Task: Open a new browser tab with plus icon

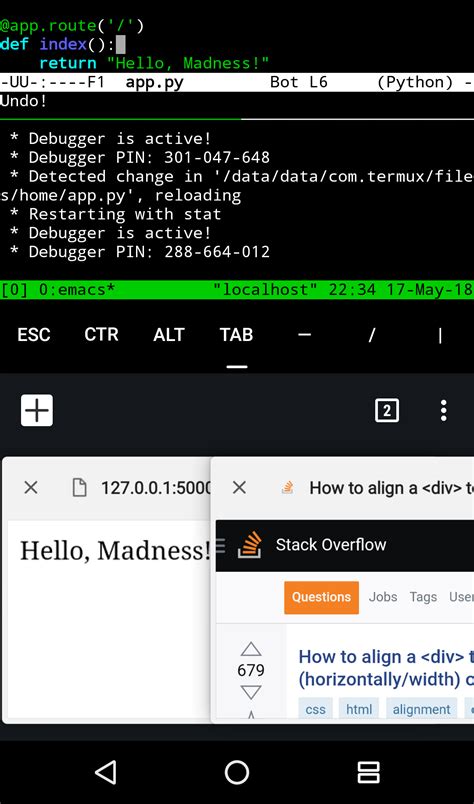Action: [x=37, y=410]
